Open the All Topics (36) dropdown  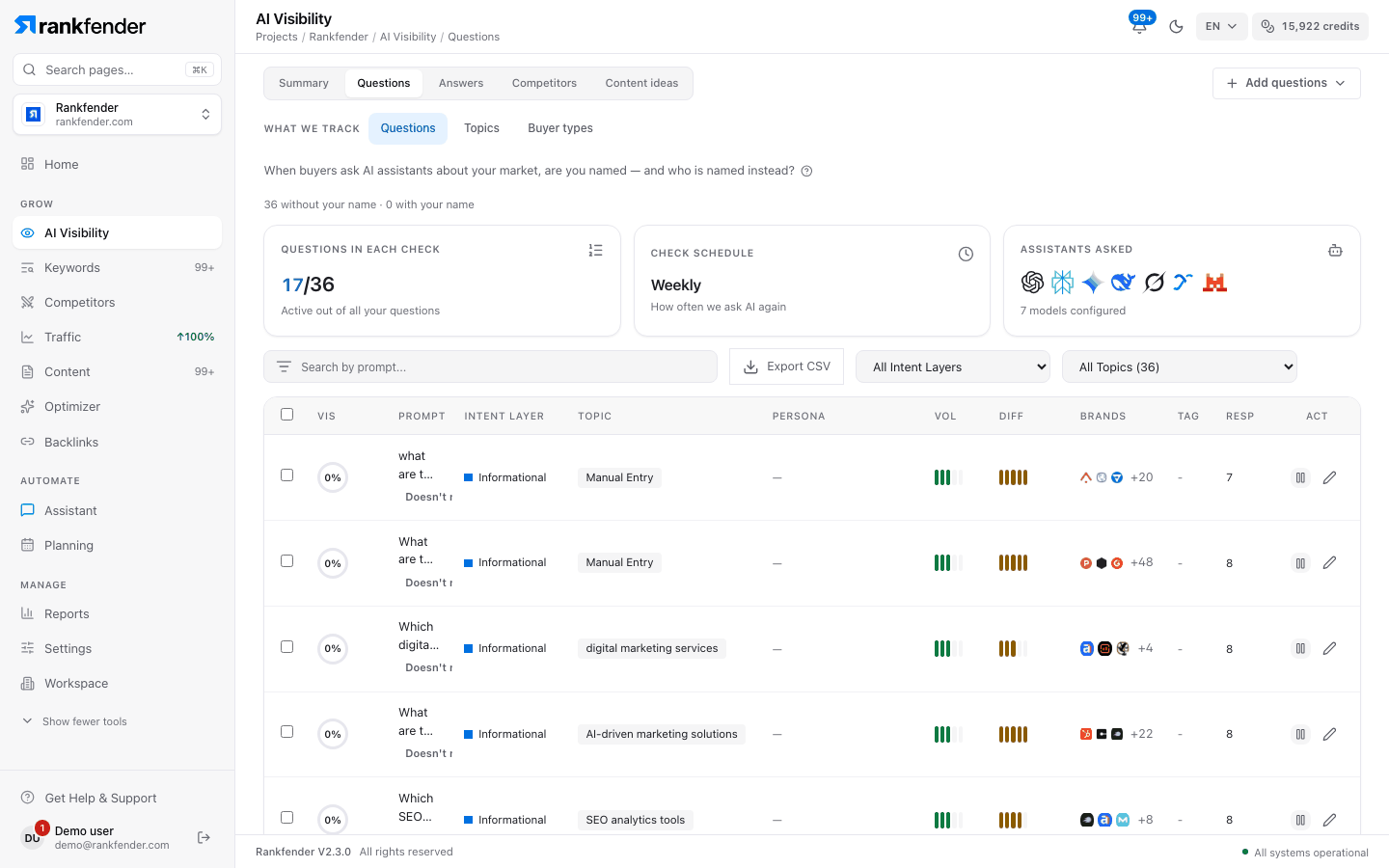click(x=1180, y=366)
